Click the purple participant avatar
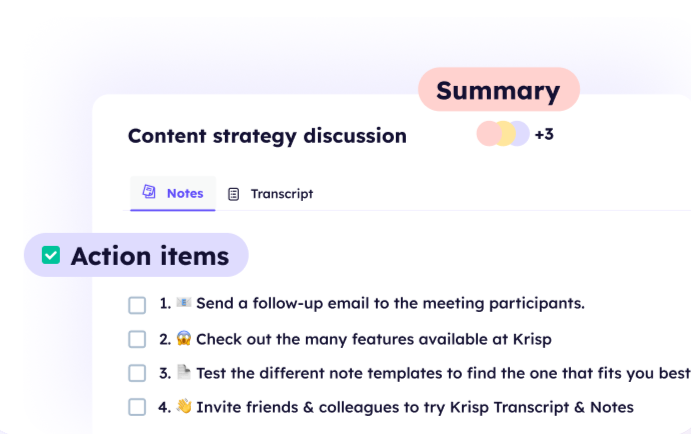Viewport: 691px width, 434px height. pos(520,134)
